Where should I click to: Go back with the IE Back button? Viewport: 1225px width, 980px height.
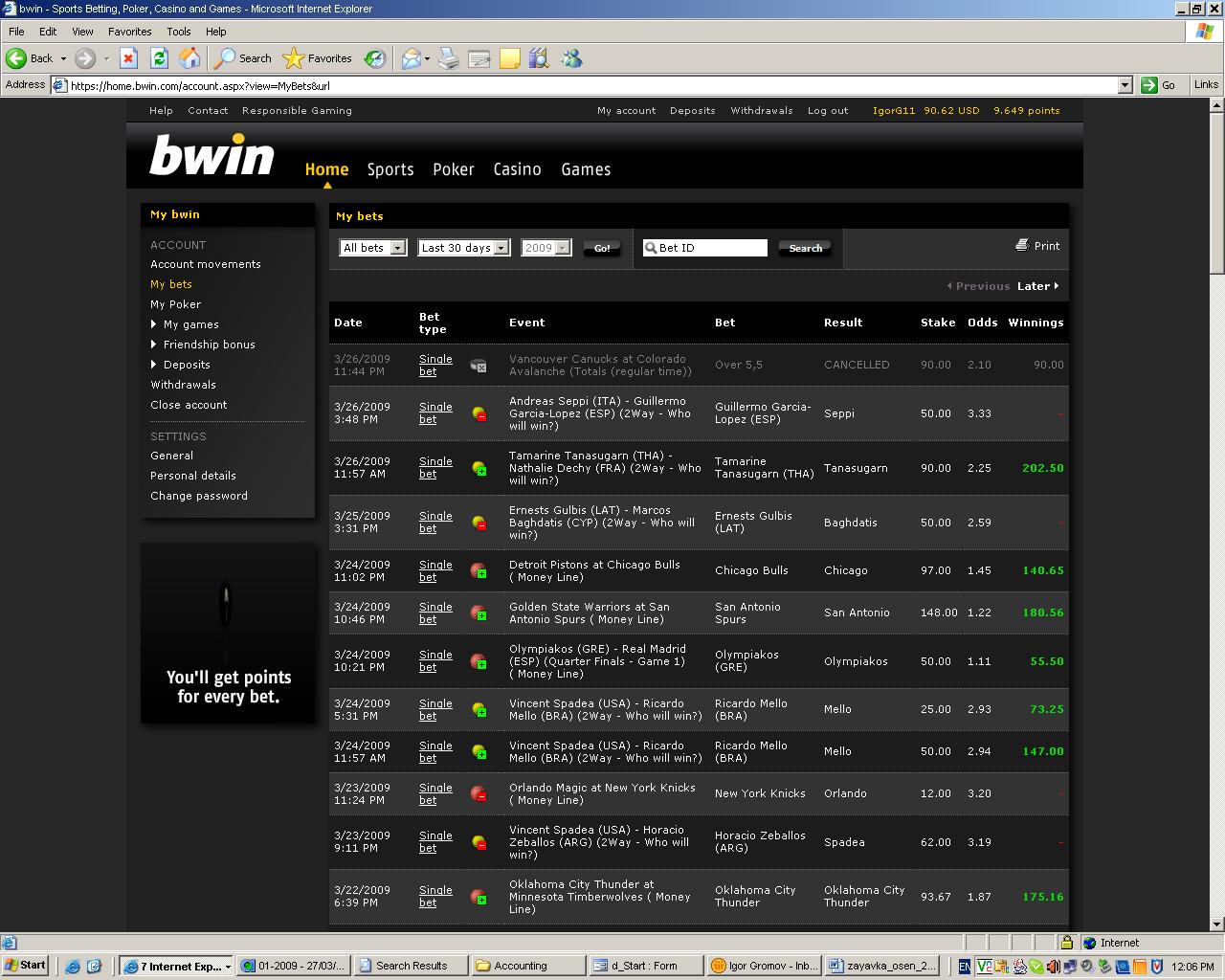pyautogui.click(x=30, y=58)
